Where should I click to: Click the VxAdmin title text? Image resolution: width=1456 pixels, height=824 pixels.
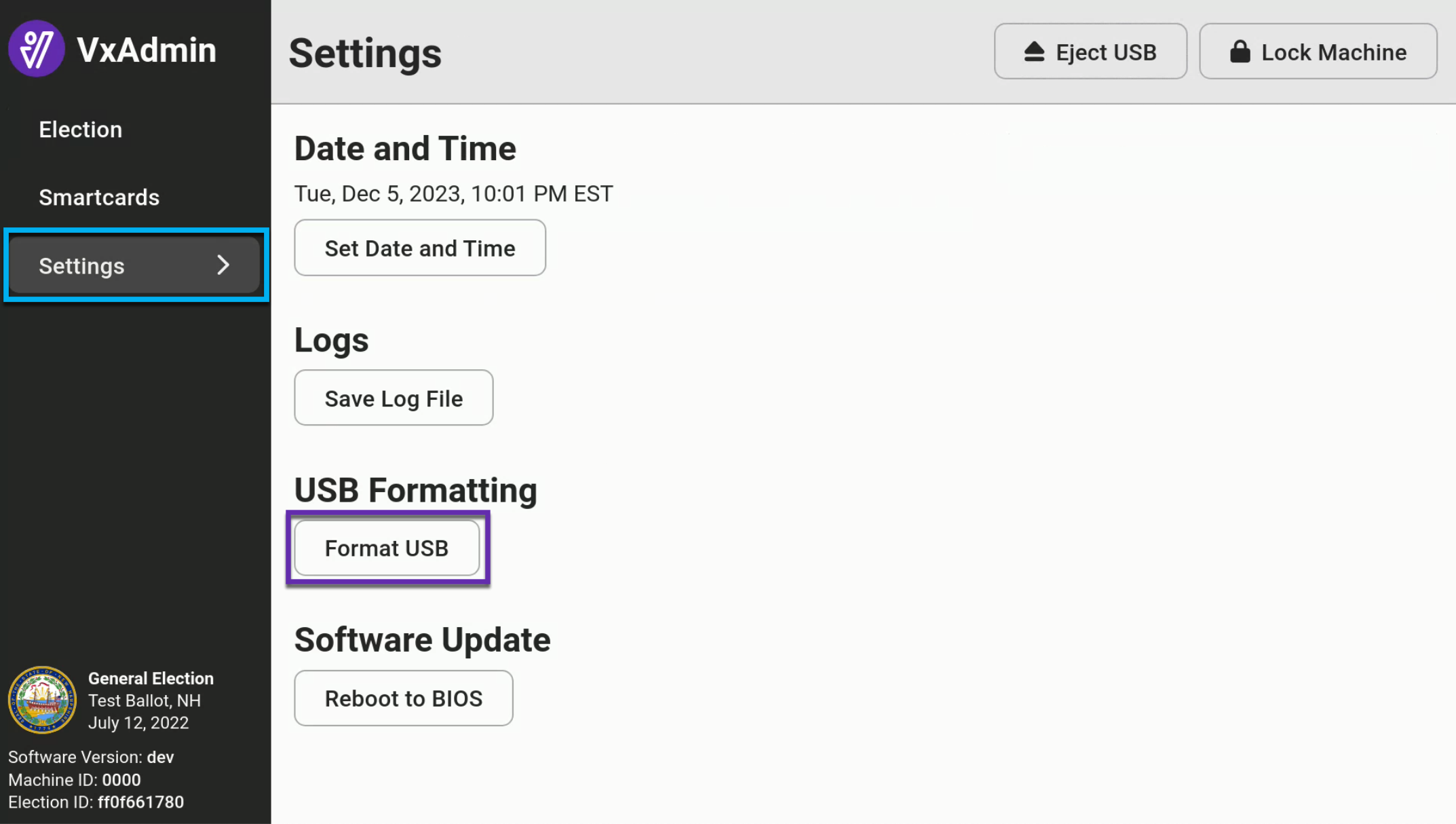147,50
